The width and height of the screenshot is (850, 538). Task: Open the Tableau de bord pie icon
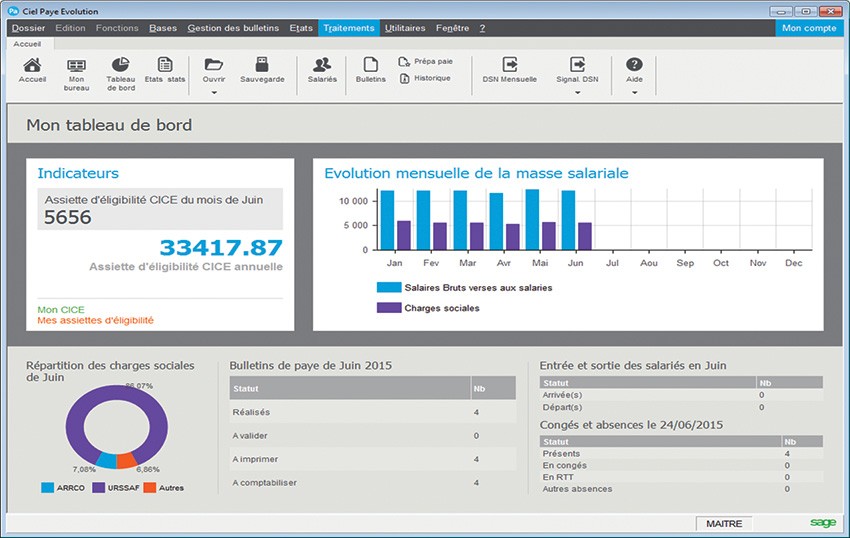click(120, 65)
